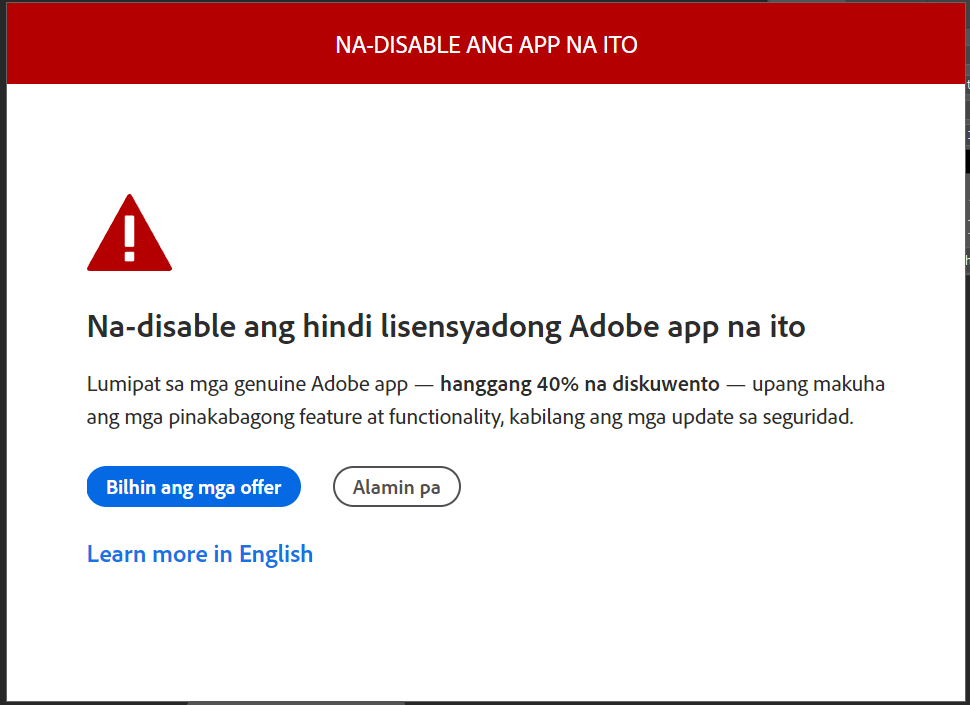The image size is (970, 705).
Task: Click the heading "Na-disable ang hindi lisensyadong Adobe app na ito"
Action: [x=446, y=327]
